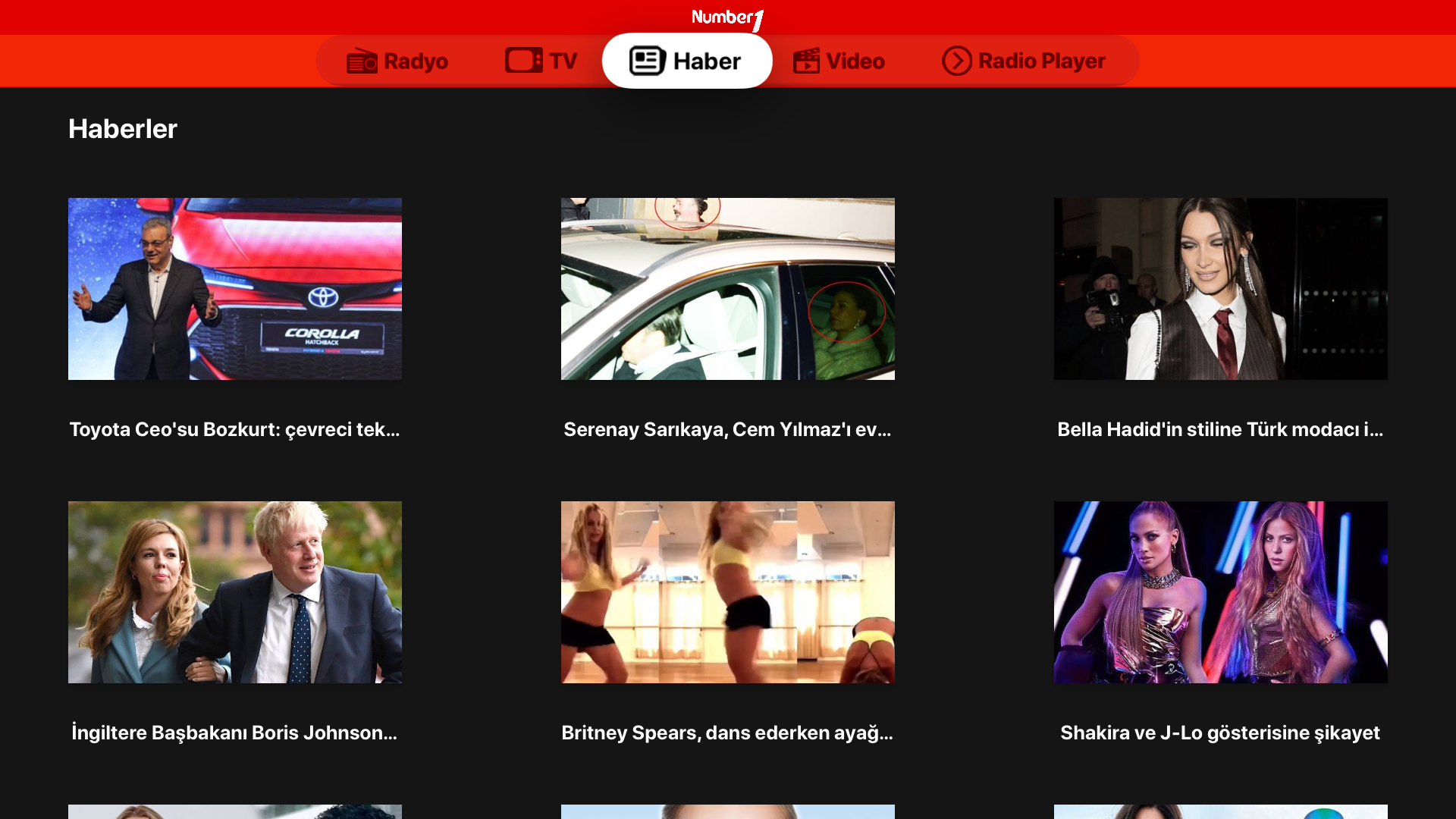Open the Boris Johnson news thumbnail

[x=235, y=592]
